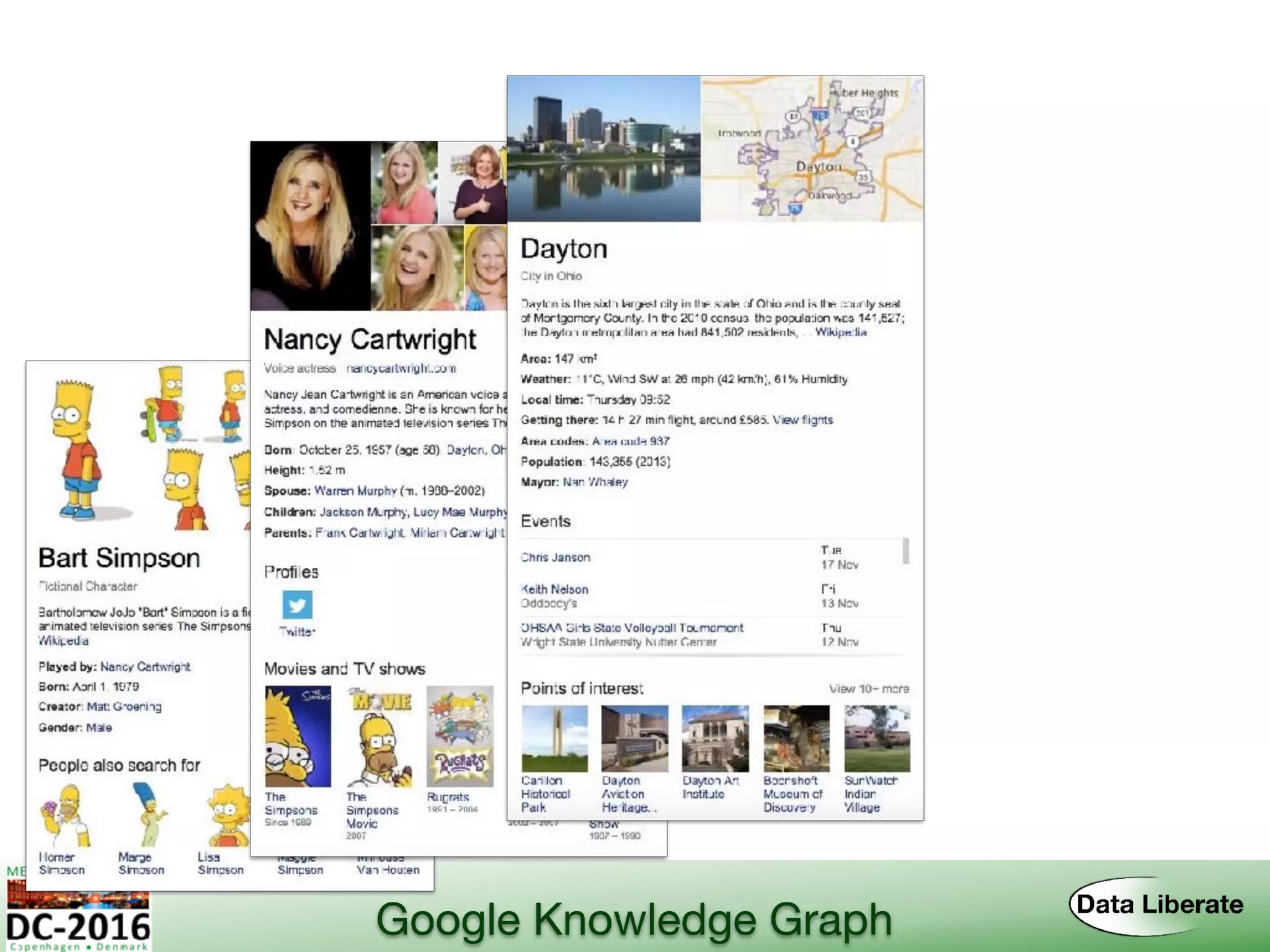Open Maggie Simpson name link
Screen dimensions: 1270x952
coord(300,865)
